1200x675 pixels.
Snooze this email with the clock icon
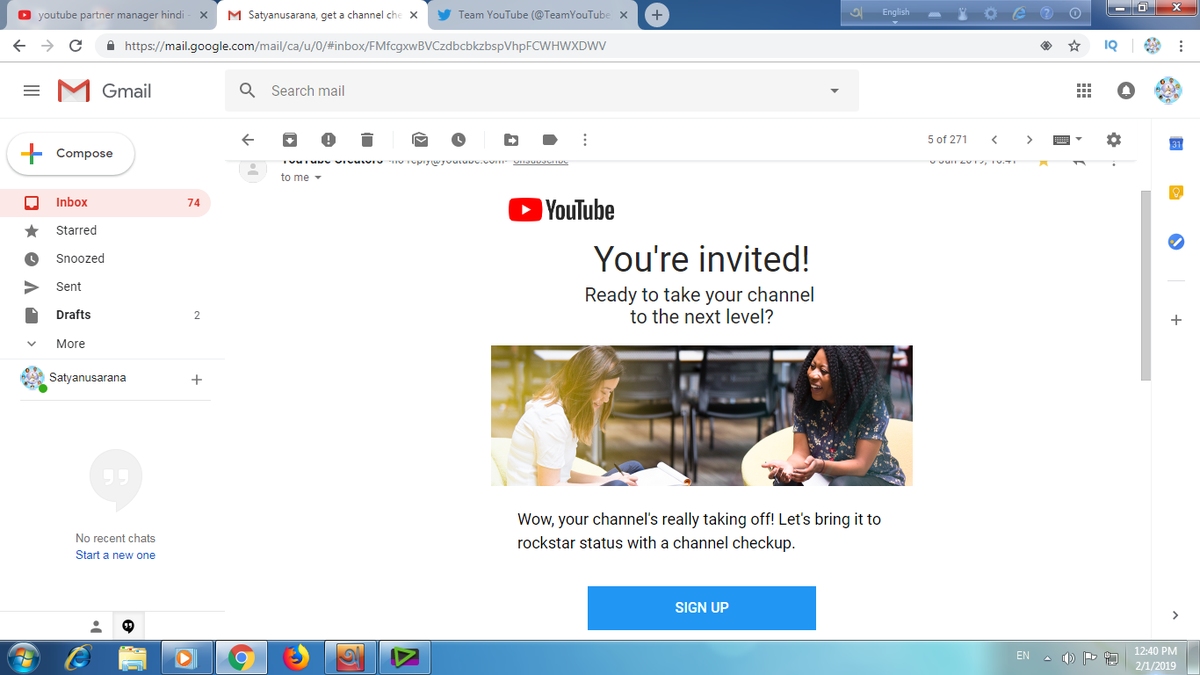tap(458, 139)
